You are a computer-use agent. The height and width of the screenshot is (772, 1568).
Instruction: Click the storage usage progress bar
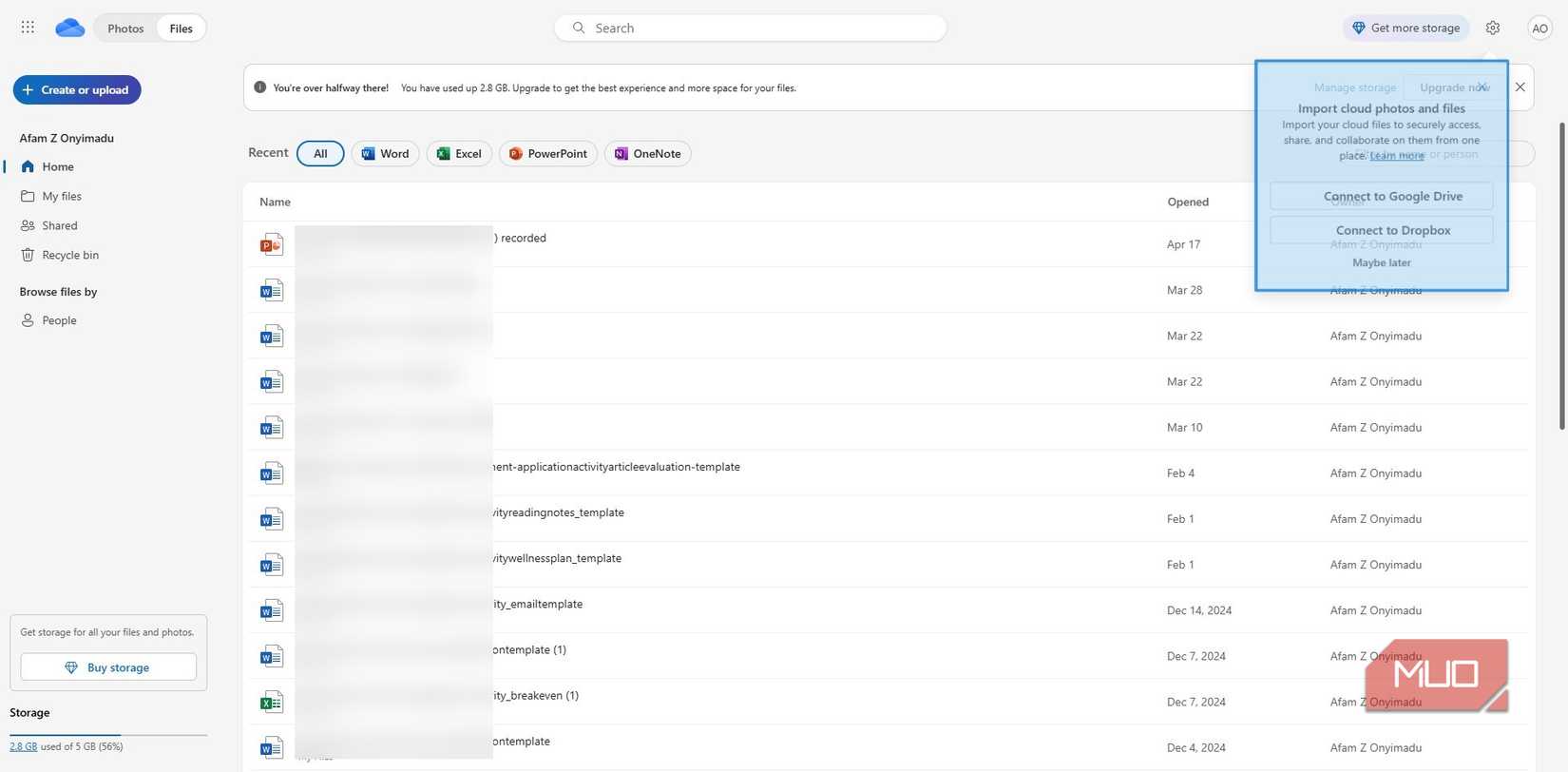pyautogui.click(x=108, y=735)
